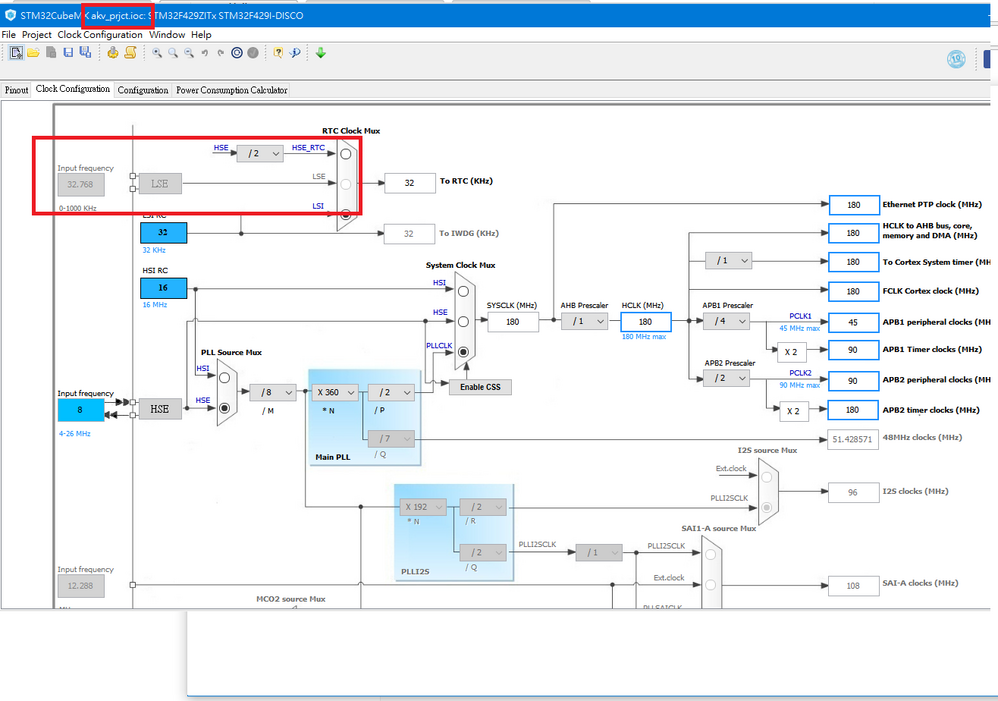
Task: Click the Enable CSS button
Action: [481, 387]
